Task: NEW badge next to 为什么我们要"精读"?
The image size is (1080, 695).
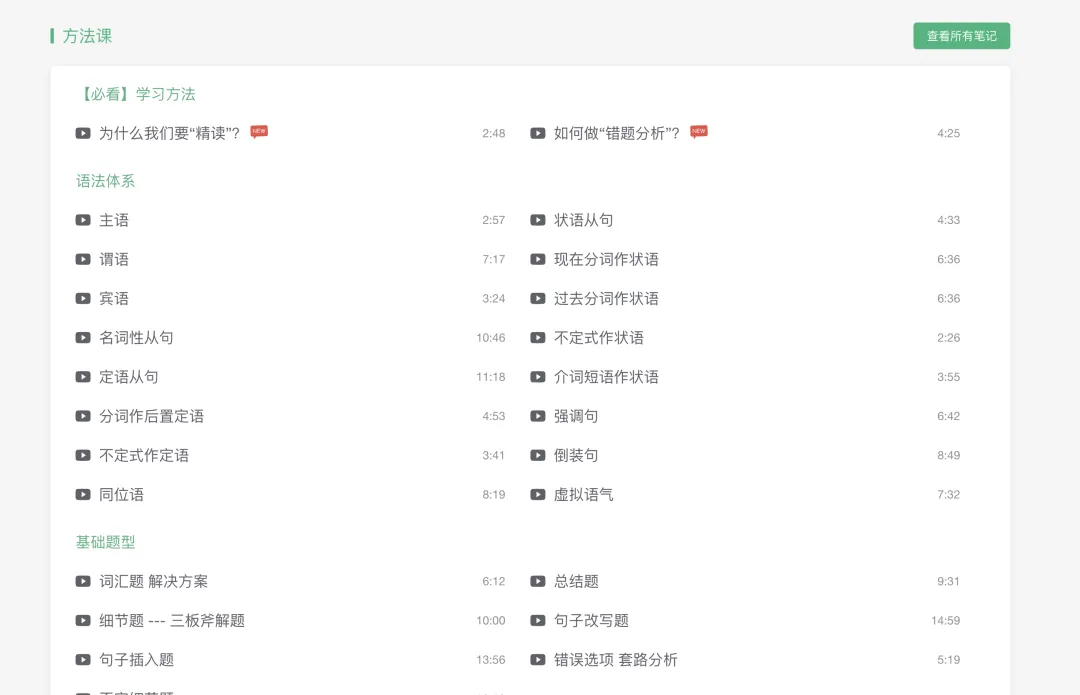Action: 259,132
